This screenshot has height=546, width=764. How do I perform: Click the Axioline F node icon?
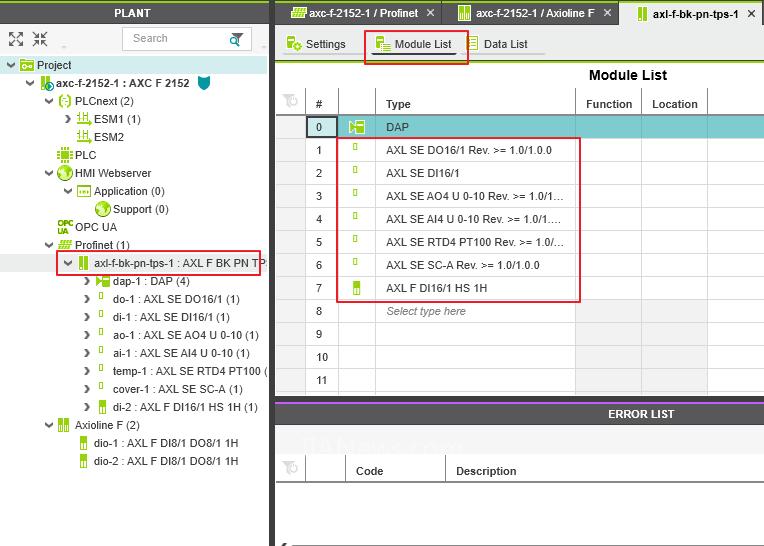[63, 425]
